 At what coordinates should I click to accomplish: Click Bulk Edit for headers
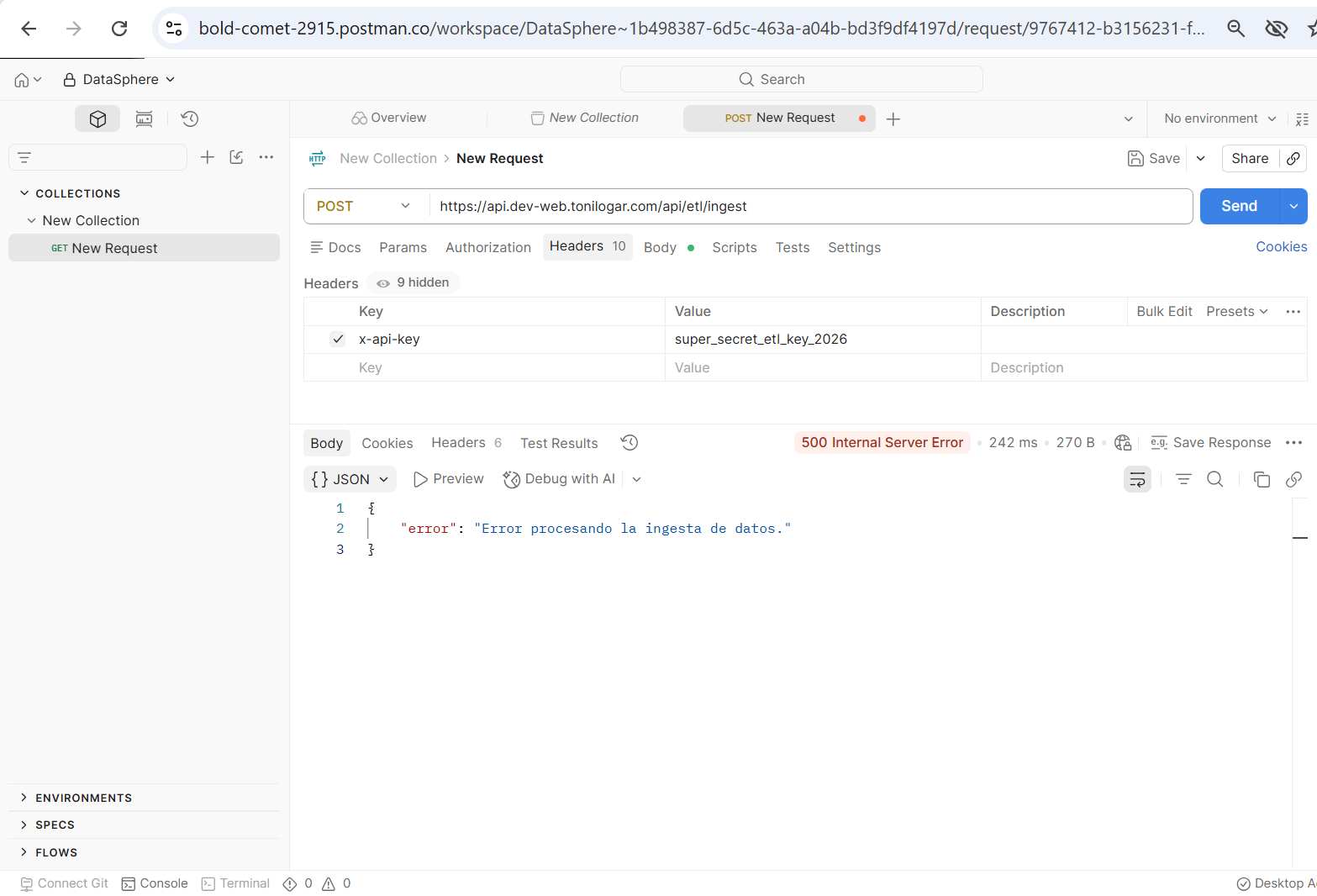[1164, 312]
